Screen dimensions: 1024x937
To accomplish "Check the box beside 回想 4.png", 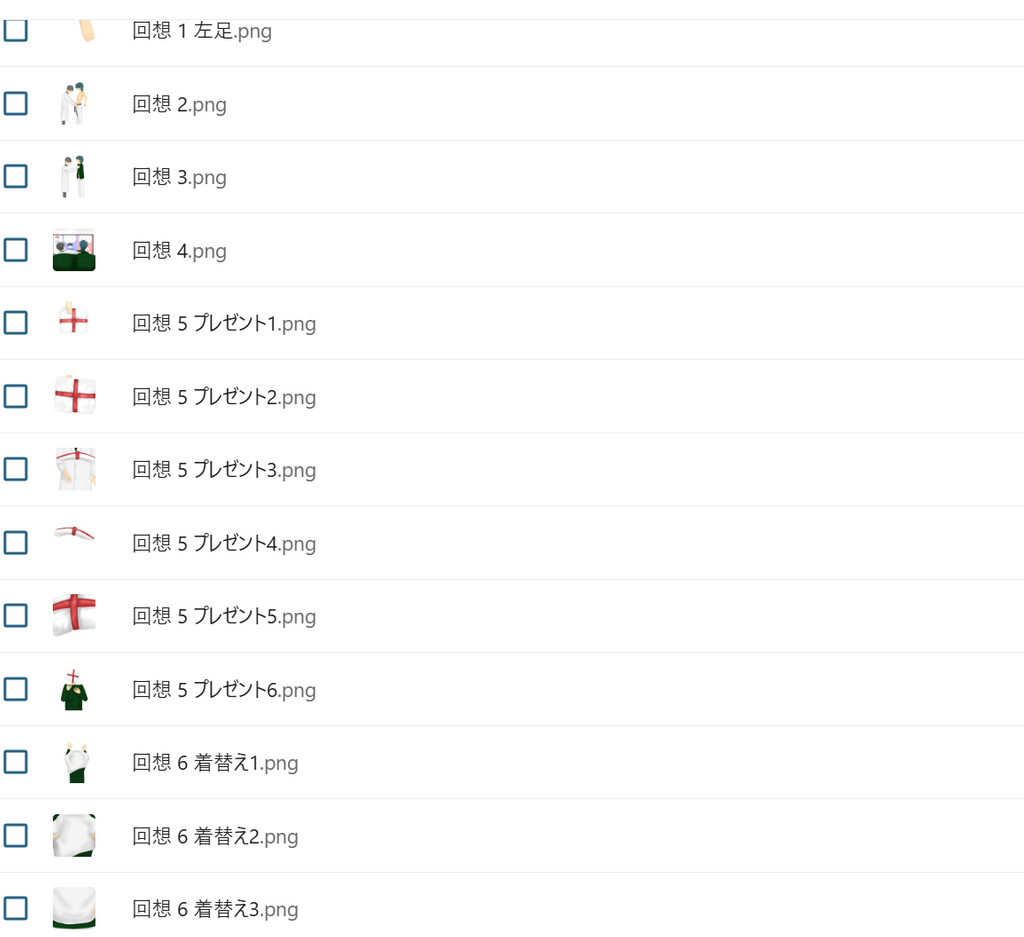I will coord(16,249).
